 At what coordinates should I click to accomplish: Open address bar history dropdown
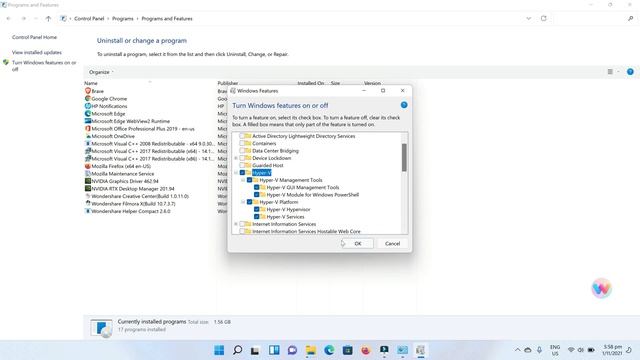point(529,18)
